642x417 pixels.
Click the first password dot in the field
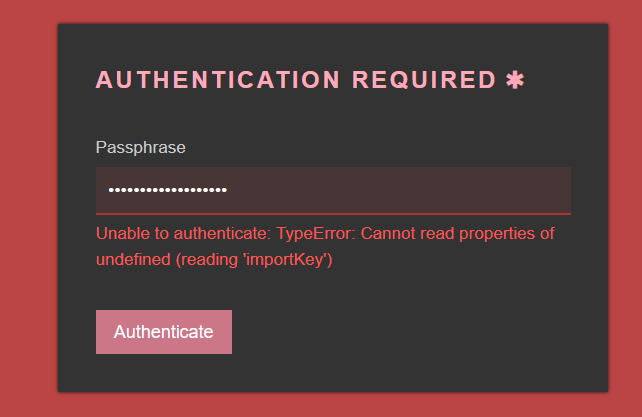click(111, 190)
